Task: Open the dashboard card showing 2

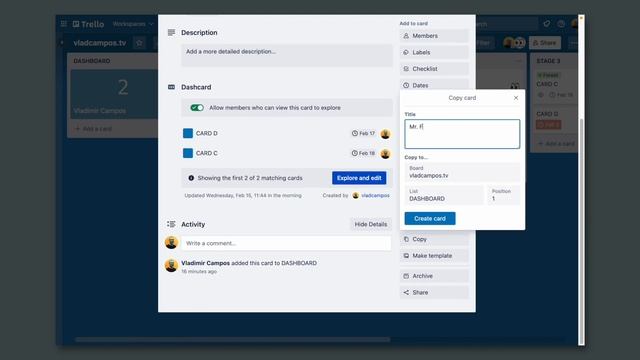Action: 114,94
